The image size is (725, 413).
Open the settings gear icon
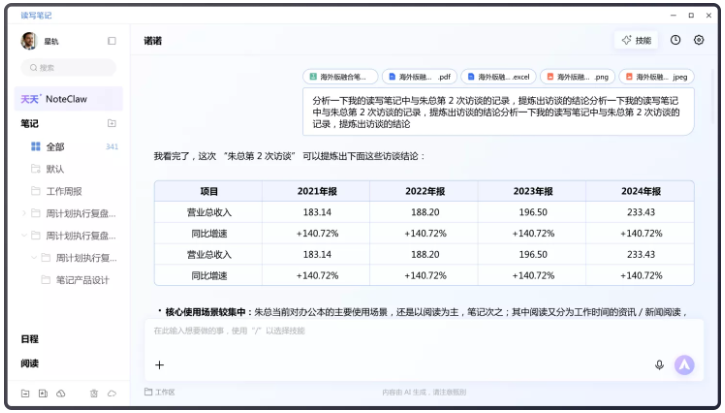point(699,40)
